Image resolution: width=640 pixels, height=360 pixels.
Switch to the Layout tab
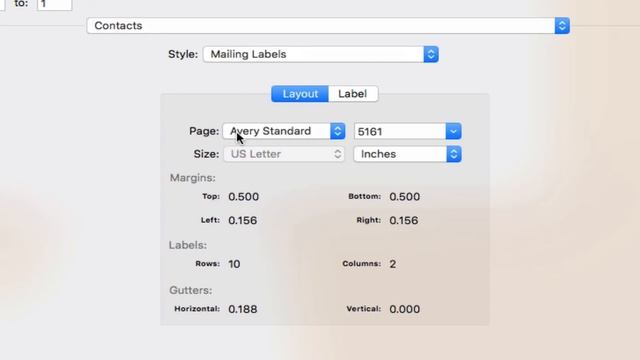(x=300, y=94)
